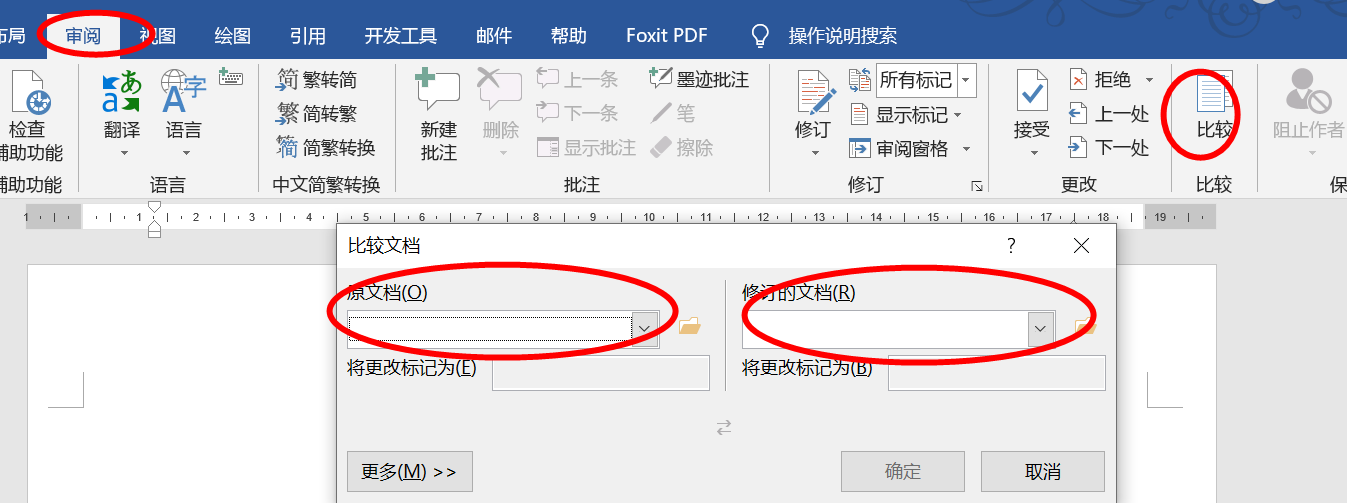This screenshot has height=503, width=1347.
Task: Go to previous change 上一处
Action: pyautogui.click(x=1108, y=113)
